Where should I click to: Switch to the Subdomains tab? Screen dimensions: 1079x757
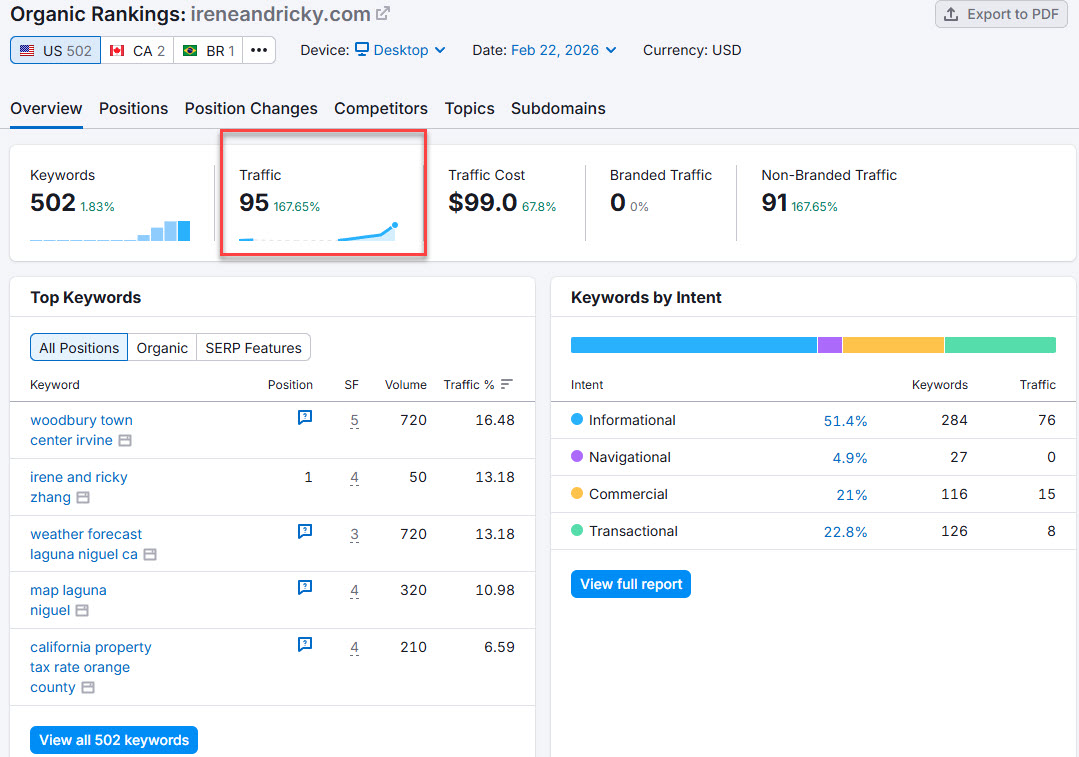pyautogui.click(x=558, y=109)
